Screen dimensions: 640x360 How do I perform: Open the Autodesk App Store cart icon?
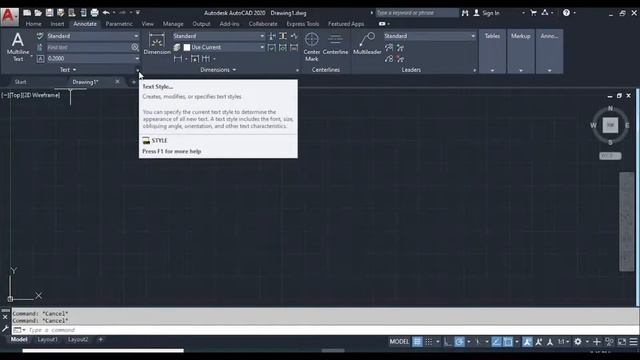coord(533,13)
